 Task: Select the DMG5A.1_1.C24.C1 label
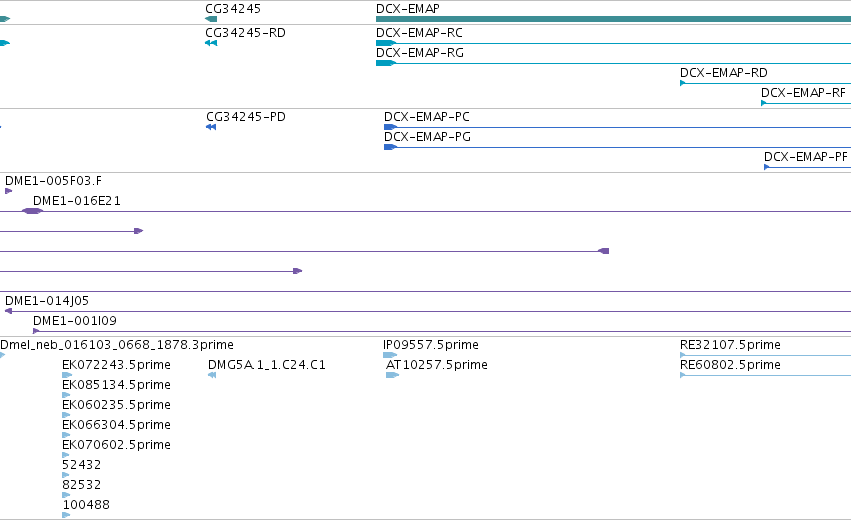(266, 365)
